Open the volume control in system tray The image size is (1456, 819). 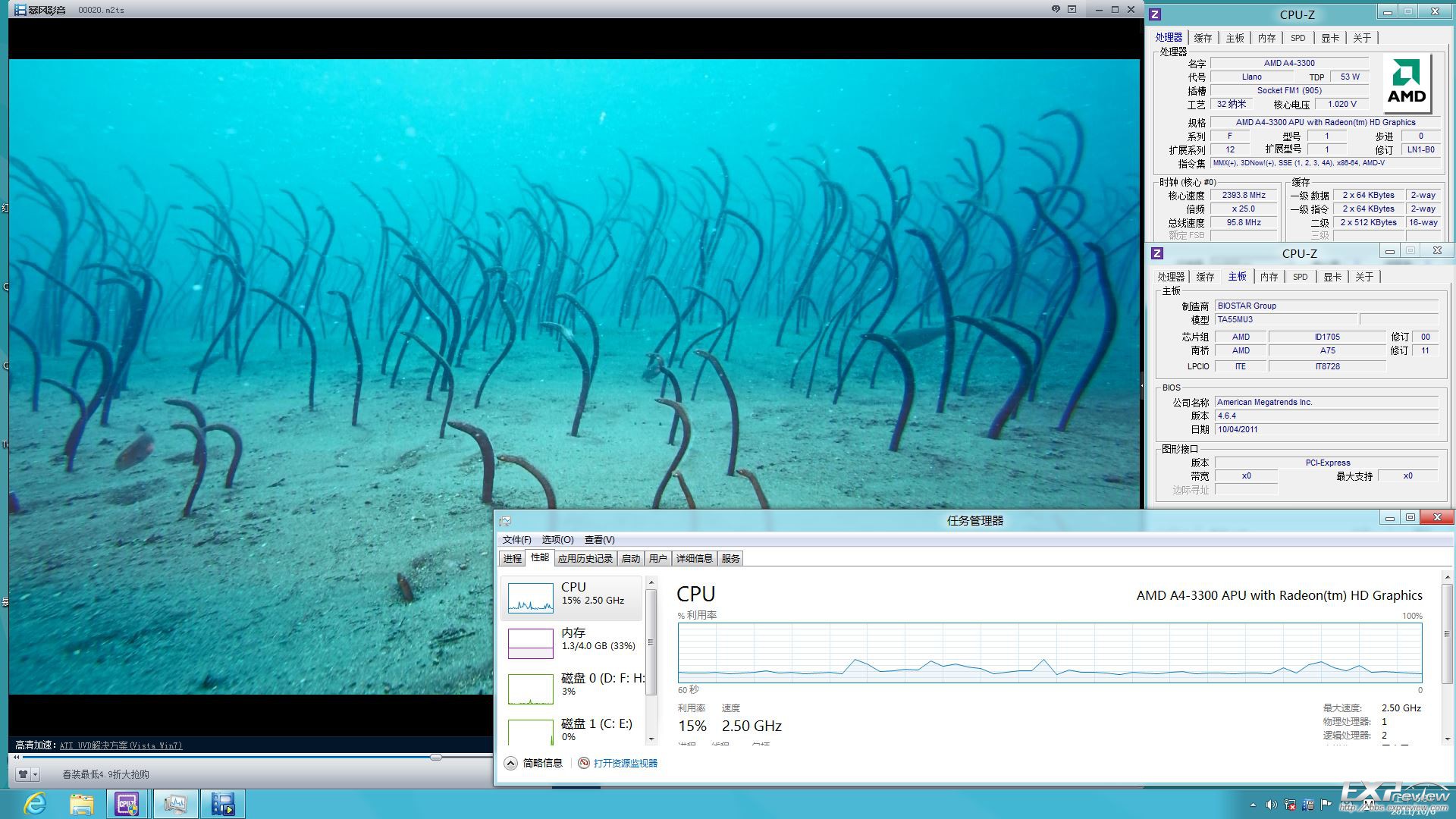(1272, 805)
